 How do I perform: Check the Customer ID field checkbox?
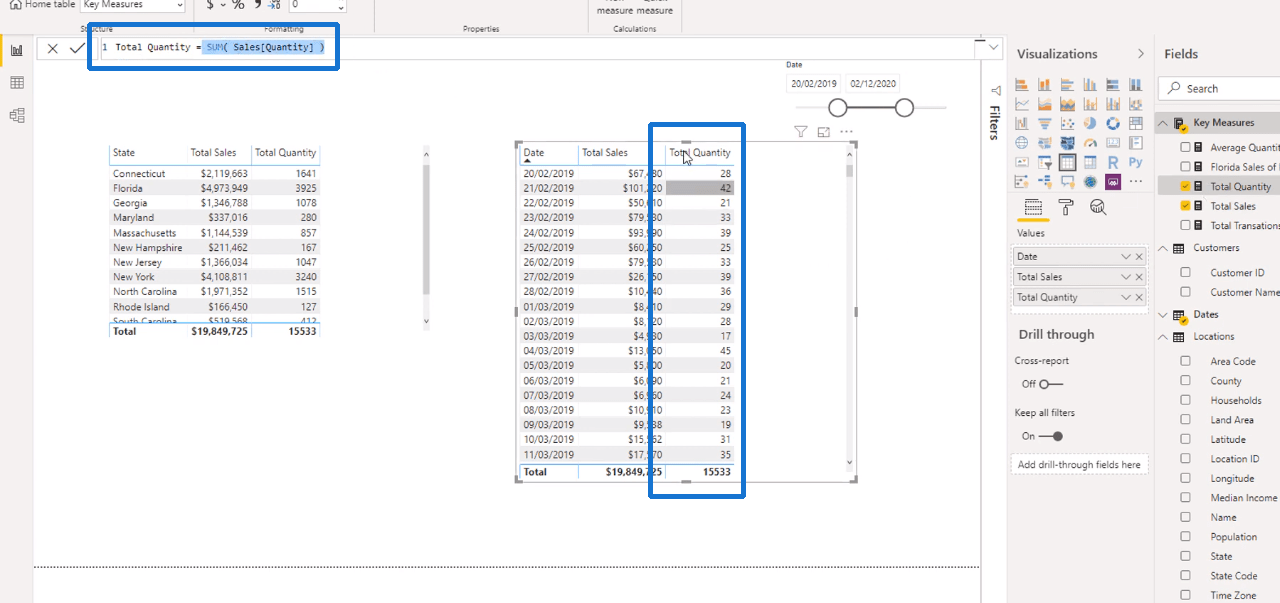[1186, 272]
